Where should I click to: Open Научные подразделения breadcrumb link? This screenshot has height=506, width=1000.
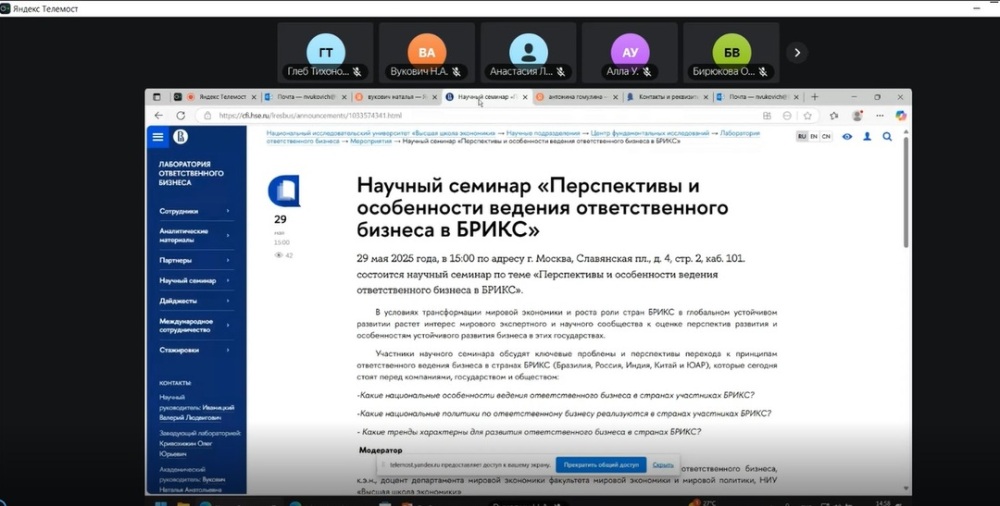click(x=543, y=133)
